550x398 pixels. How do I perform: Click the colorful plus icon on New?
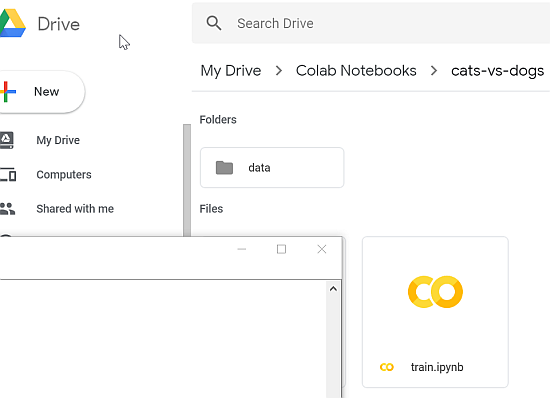(x=8, y=92)
